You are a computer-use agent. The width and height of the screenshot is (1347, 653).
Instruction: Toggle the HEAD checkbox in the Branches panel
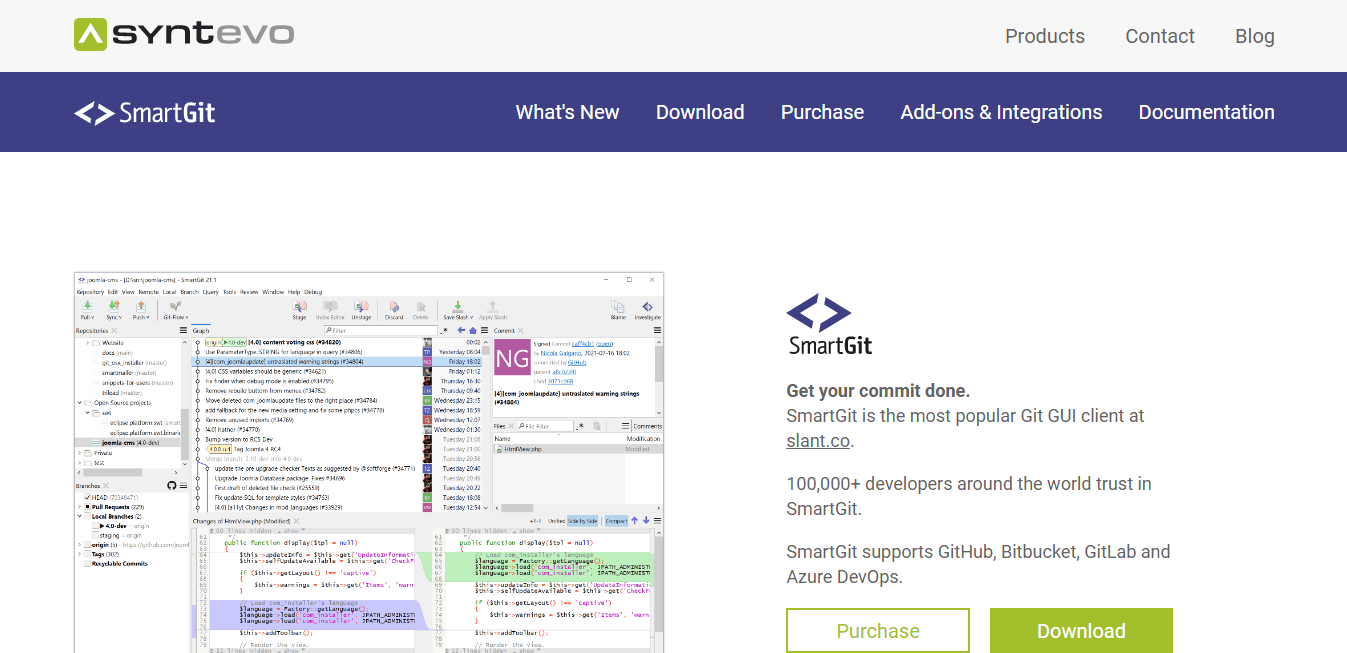tap(88, 497)
